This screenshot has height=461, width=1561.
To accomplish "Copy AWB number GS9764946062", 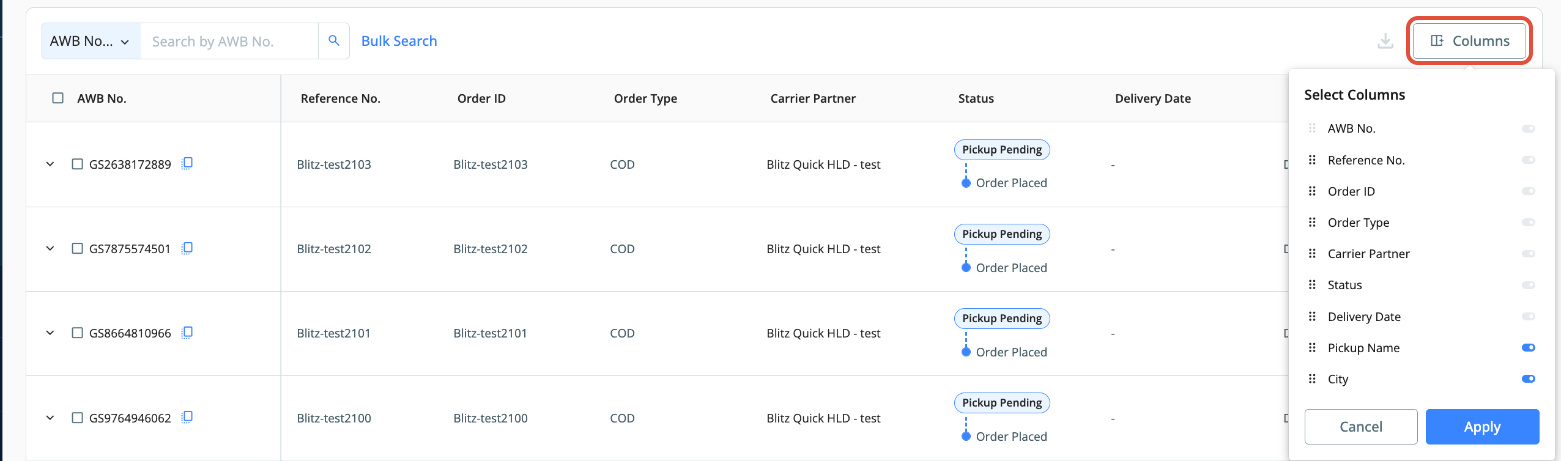I will click(x=187, y=417).
